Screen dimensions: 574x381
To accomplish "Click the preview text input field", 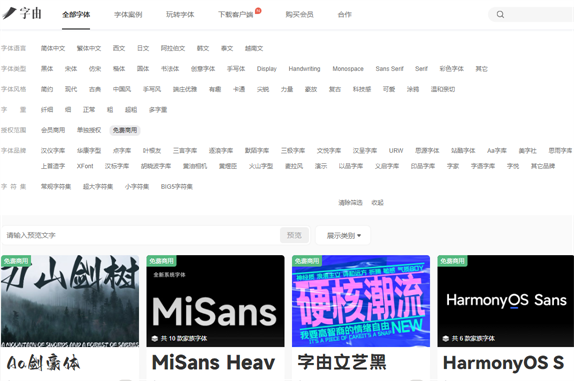I will click(141, 235).
